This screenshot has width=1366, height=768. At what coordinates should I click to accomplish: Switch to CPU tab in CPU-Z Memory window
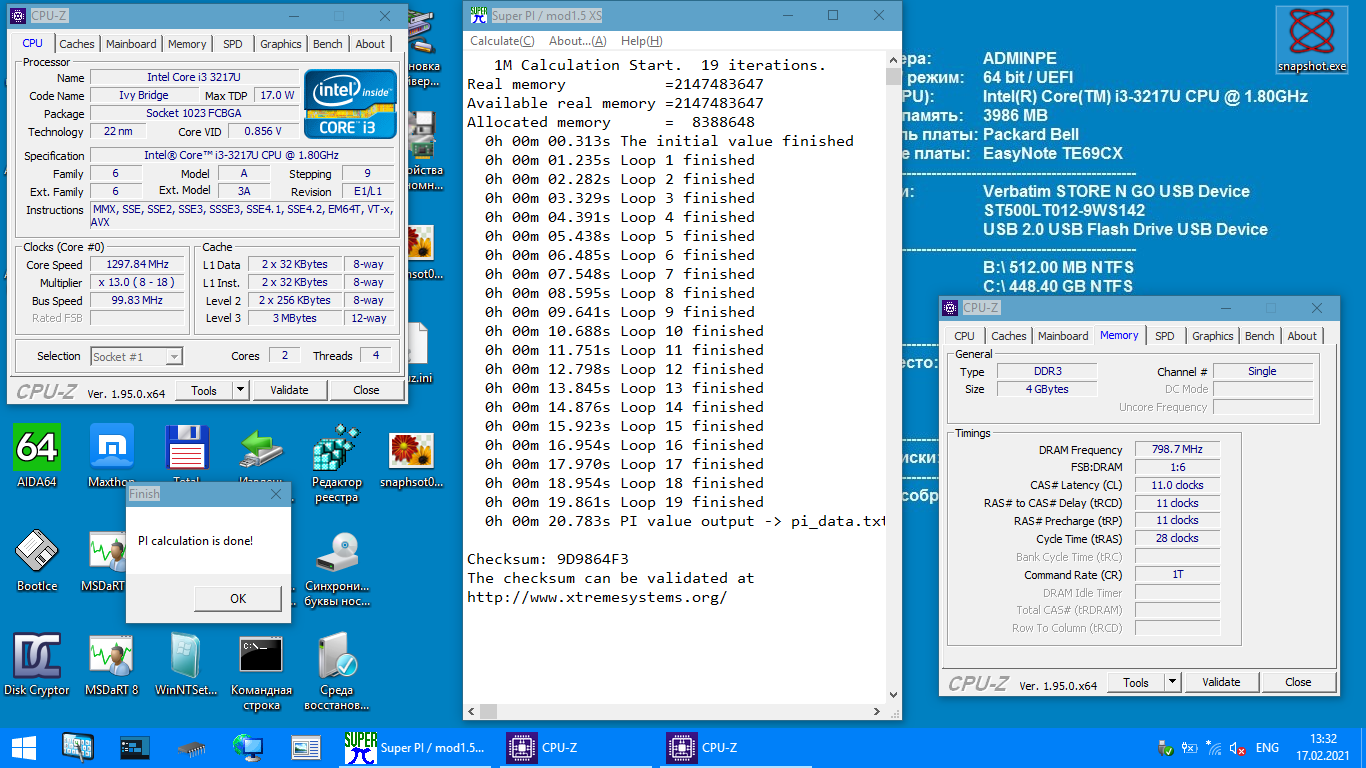coord(964,336)
